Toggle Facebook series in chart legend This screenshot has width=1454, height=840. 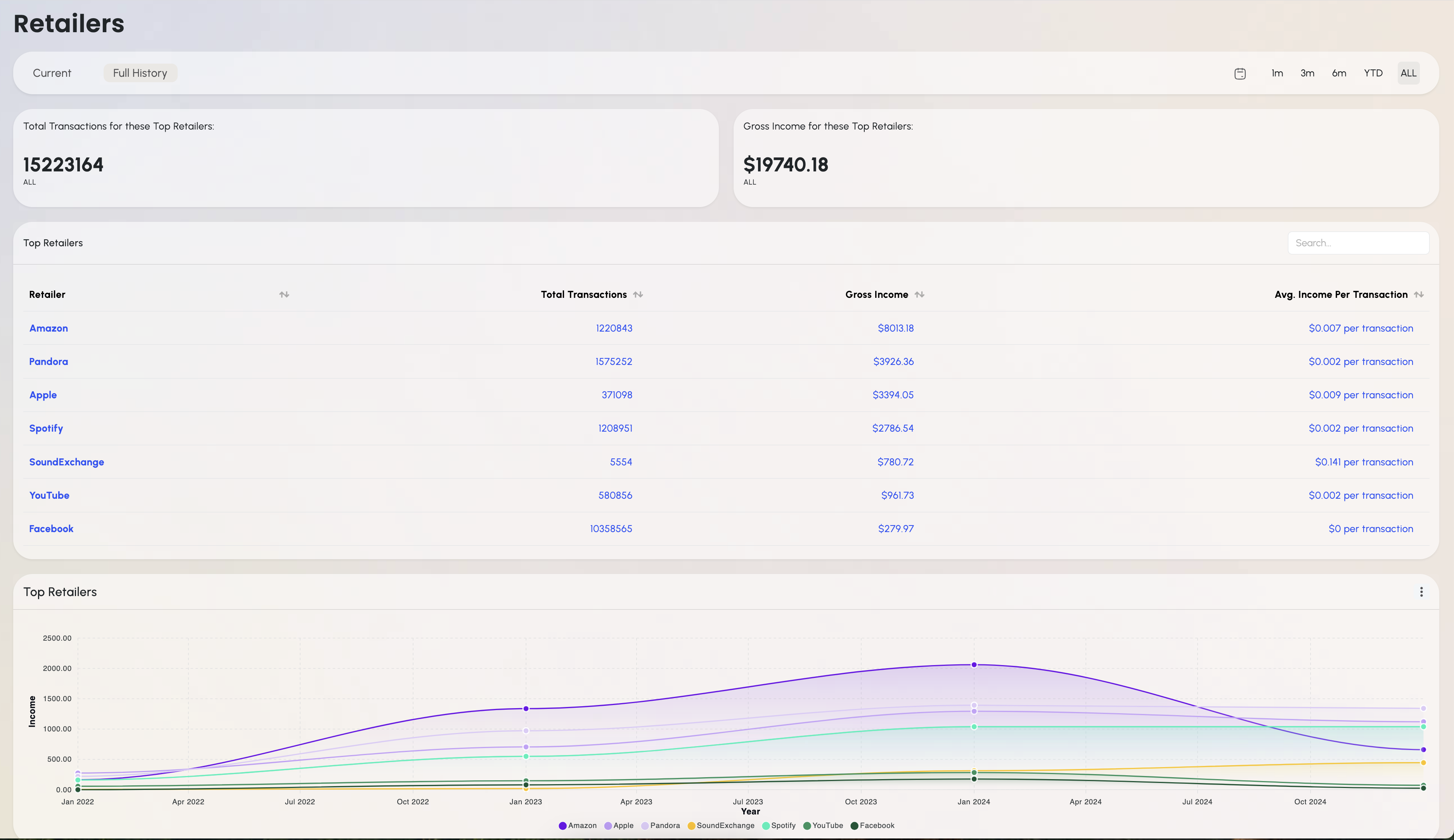click(872, 826)
